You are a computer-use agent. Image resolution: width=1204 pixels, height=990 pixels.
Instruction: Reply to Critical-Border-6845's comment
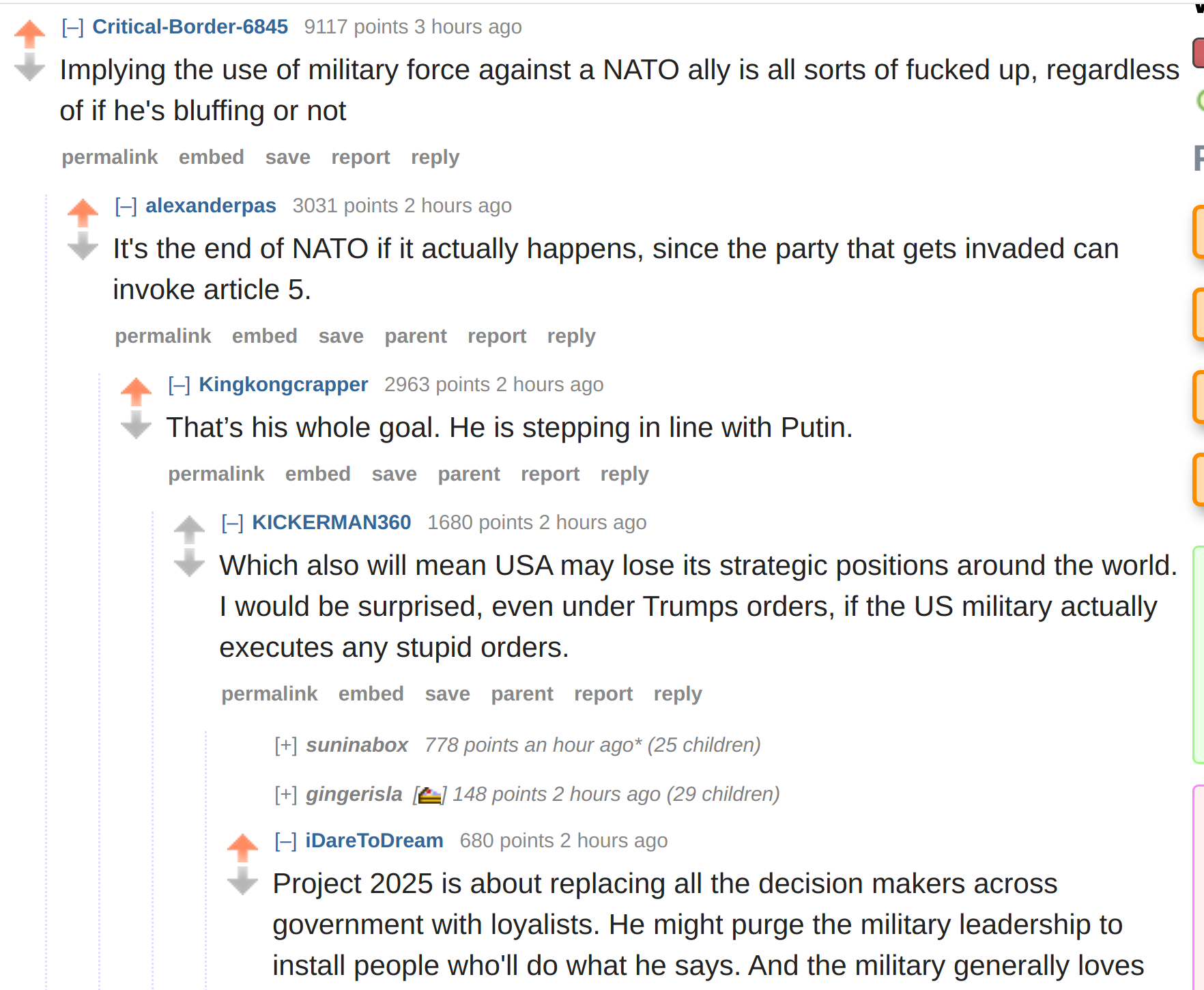point(435,157)
